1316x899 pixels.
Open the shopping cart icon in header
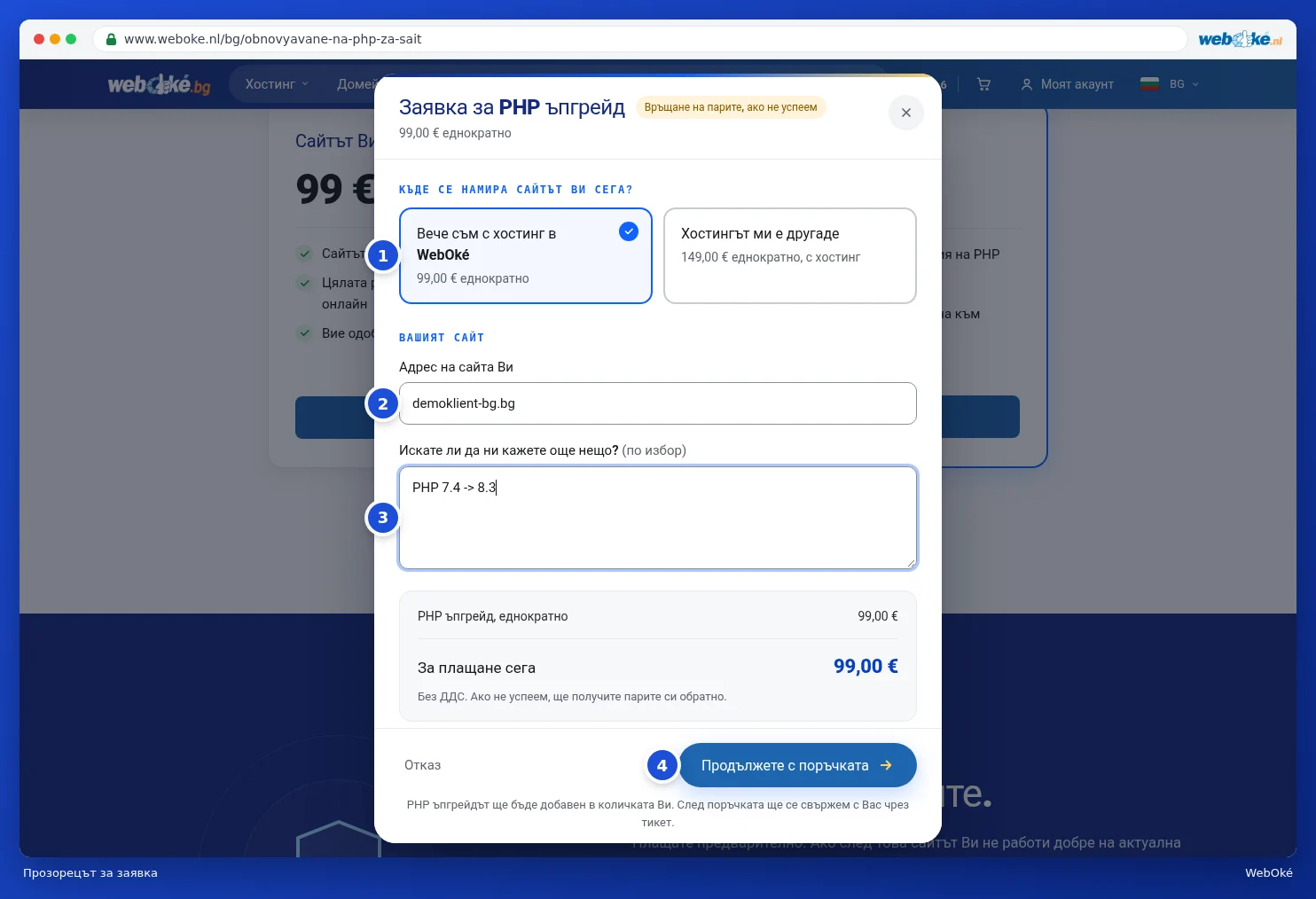pos(983,84)
